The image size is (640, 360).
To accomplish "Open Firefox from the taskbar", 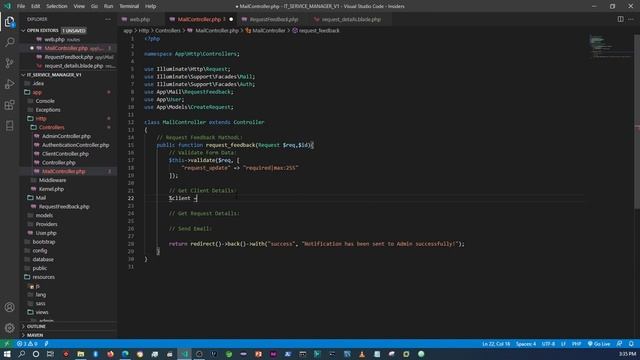I will [x=110, y=354].
